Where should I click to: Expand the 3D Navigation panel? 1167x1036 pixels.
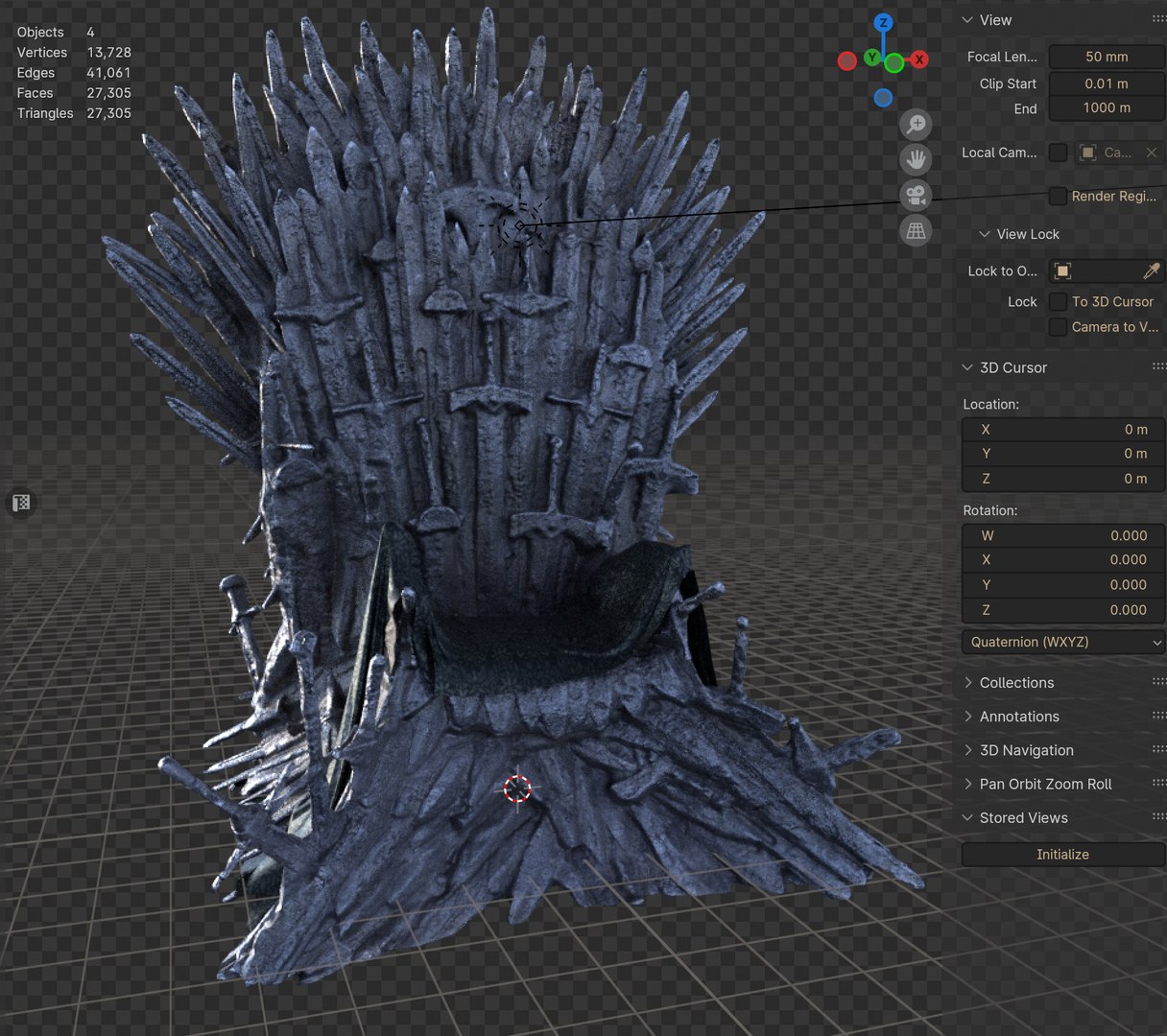click(x=967, y=750)
